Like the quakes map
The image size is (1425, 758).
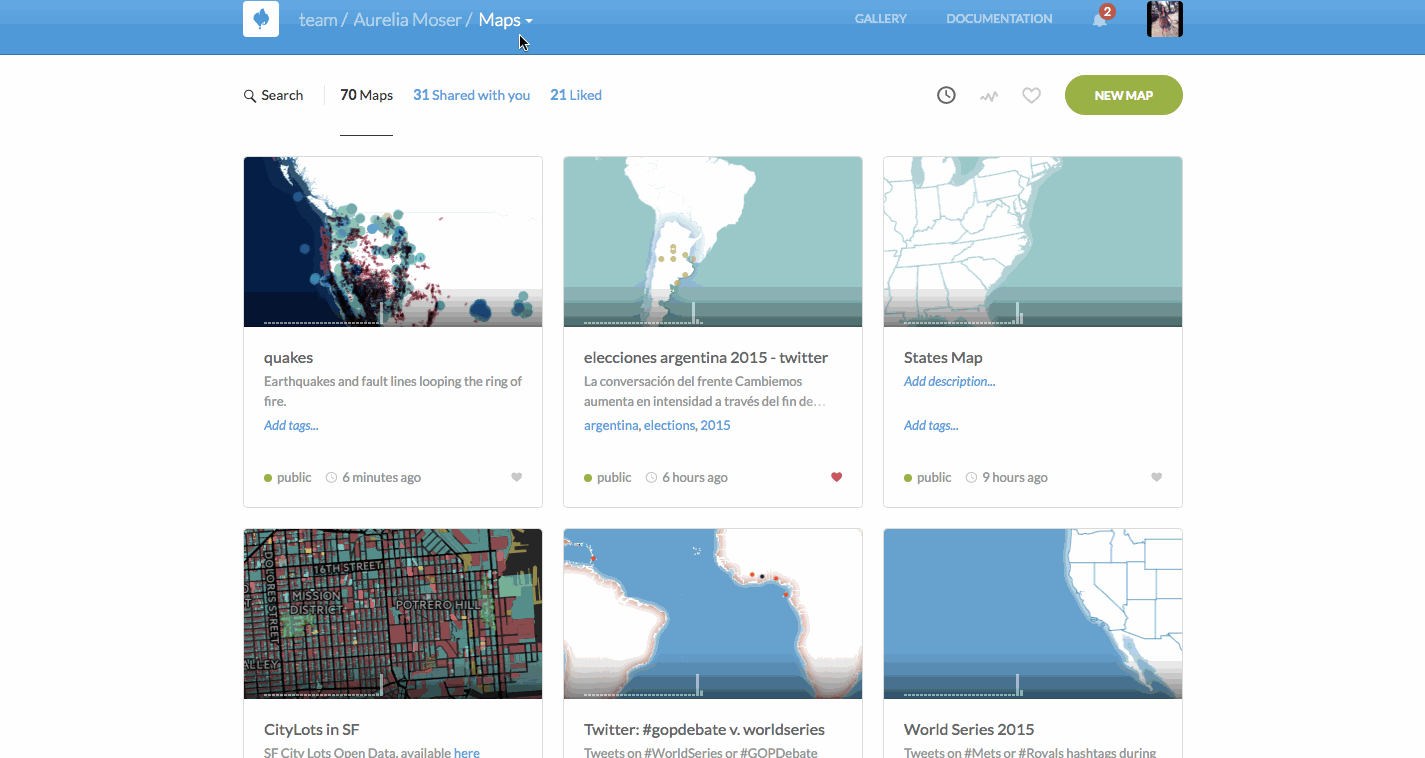click(517, 477)
